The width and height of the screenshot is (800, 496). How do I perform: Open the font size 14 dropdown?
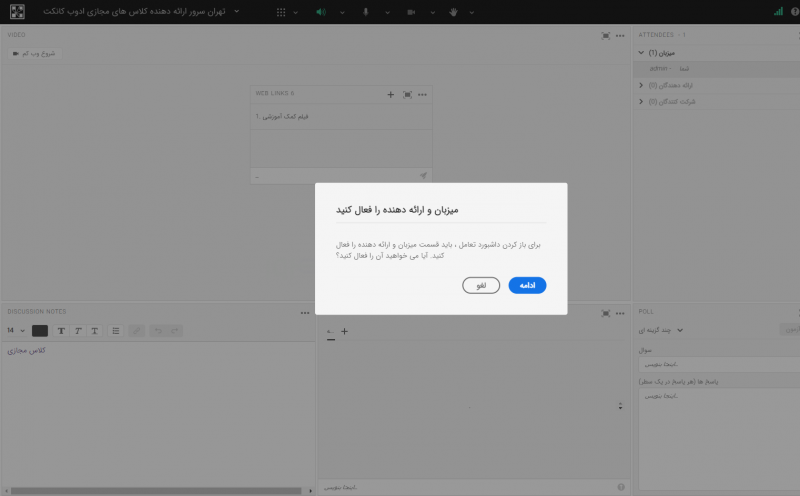pos(16,331)
